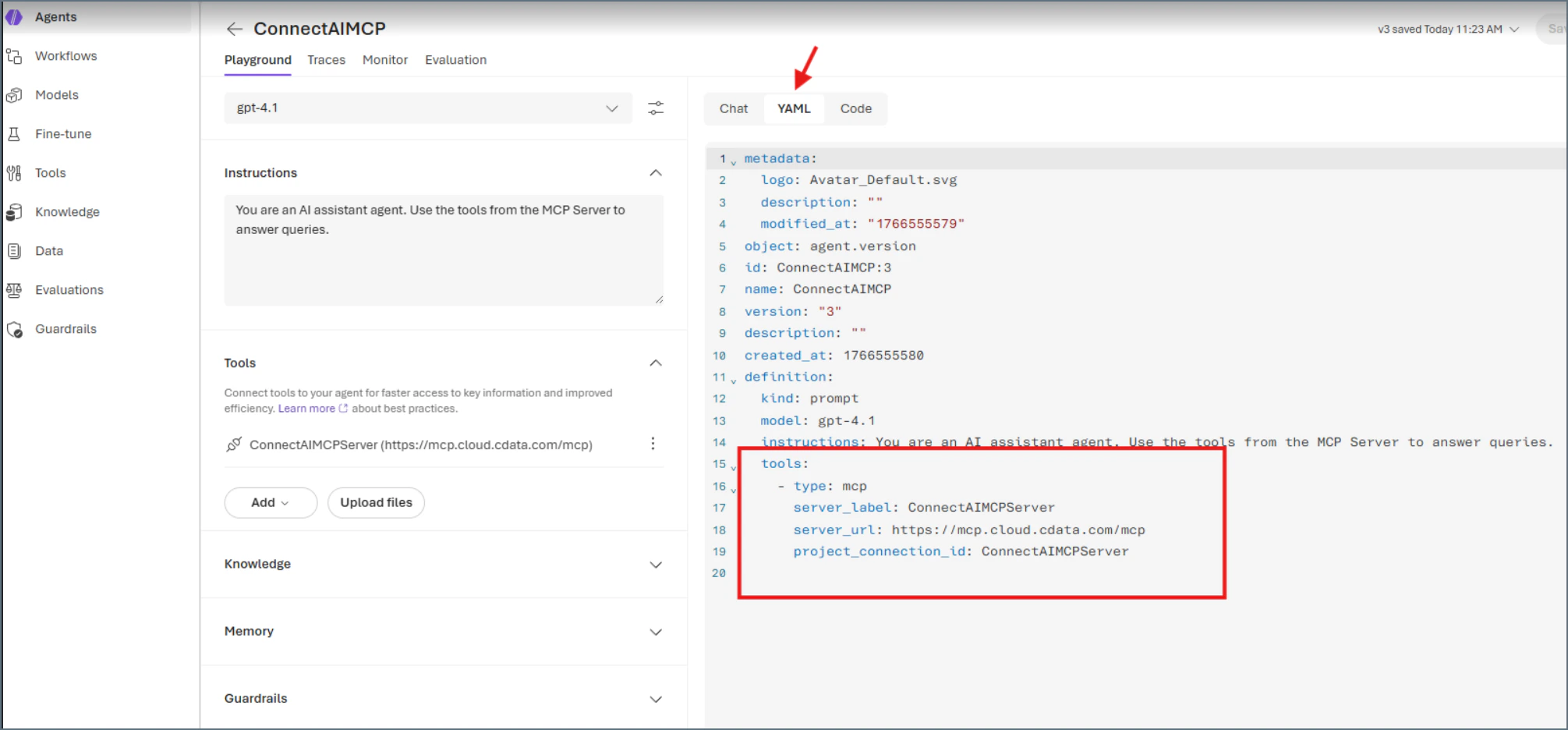Screen dimensions: 1568x730
Task: Open the Guardrails section in sidebar
Action: pos(65,328)
